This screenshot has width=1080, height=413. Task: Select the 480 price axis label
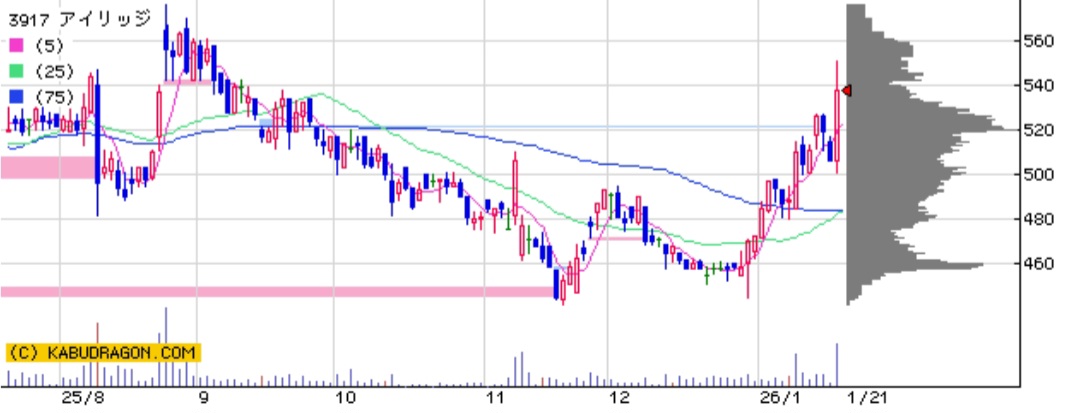[x=1043, y=219]
